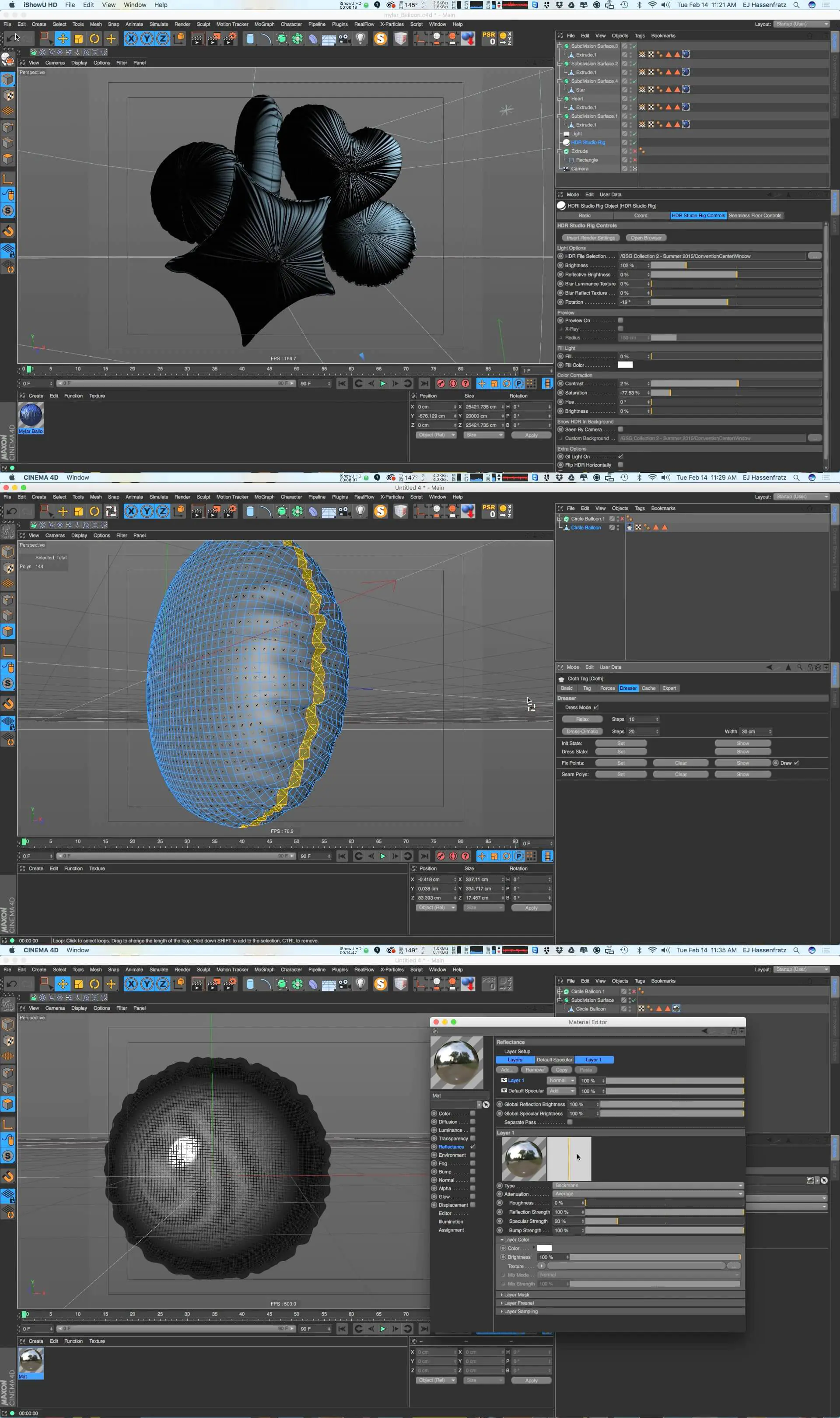Click Insert Render Settings button
This screenshot has height=1418, width=840.
pos(590,237)
